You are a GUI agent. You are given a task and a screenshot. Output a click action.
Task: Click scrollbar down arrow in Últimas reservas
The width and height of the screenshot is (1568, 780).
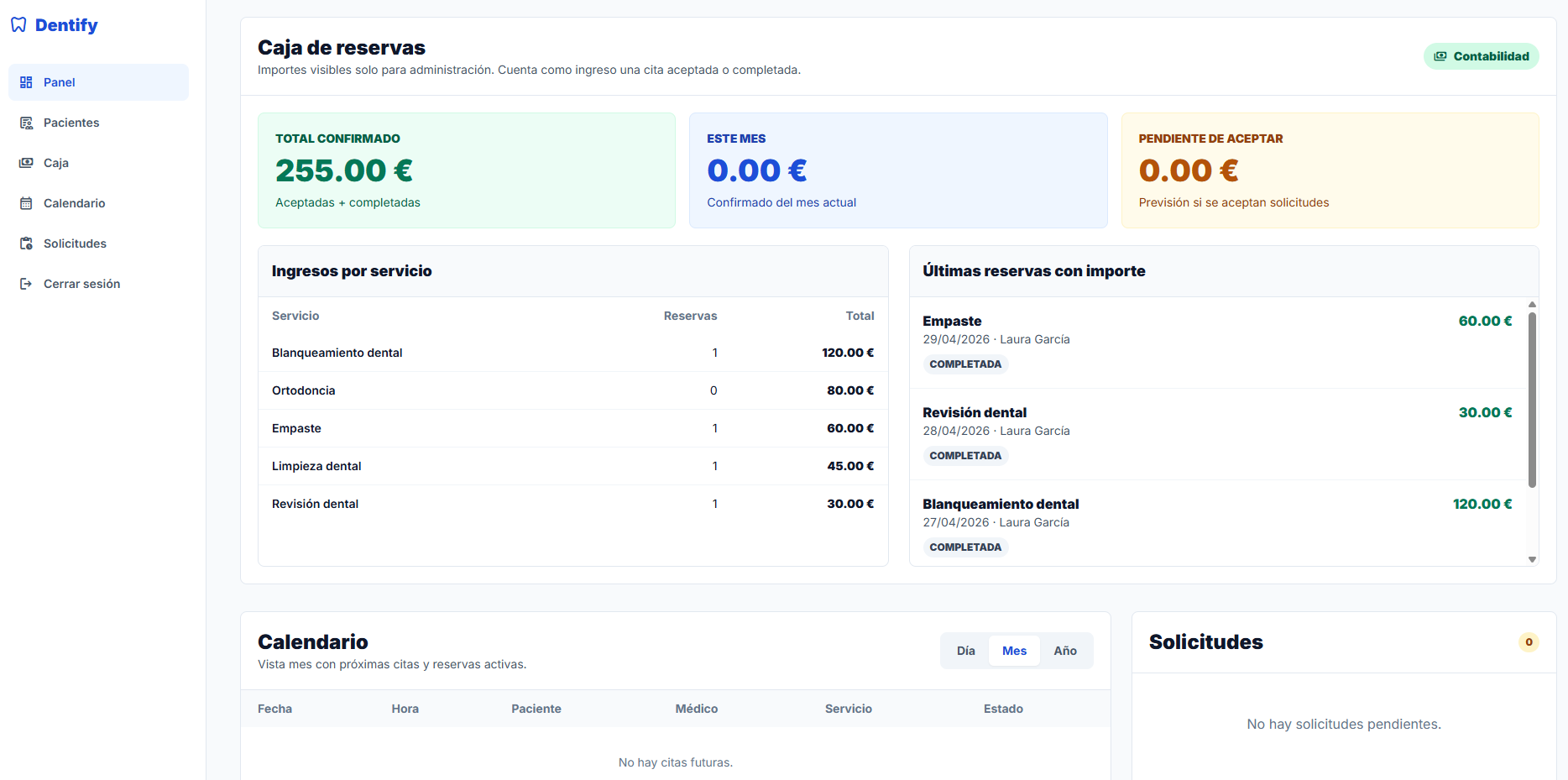[1532, 559]
